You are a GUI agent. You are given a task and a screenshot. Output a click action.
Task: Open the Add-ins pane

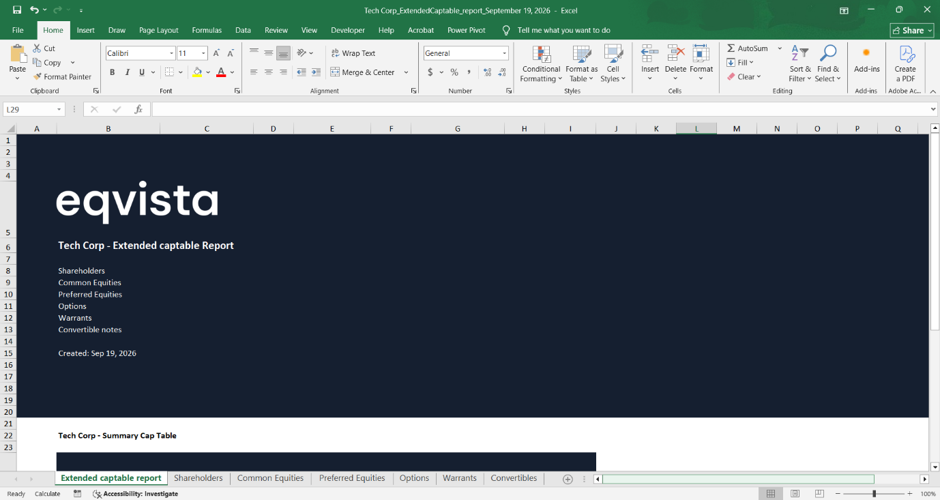(866, 59)
